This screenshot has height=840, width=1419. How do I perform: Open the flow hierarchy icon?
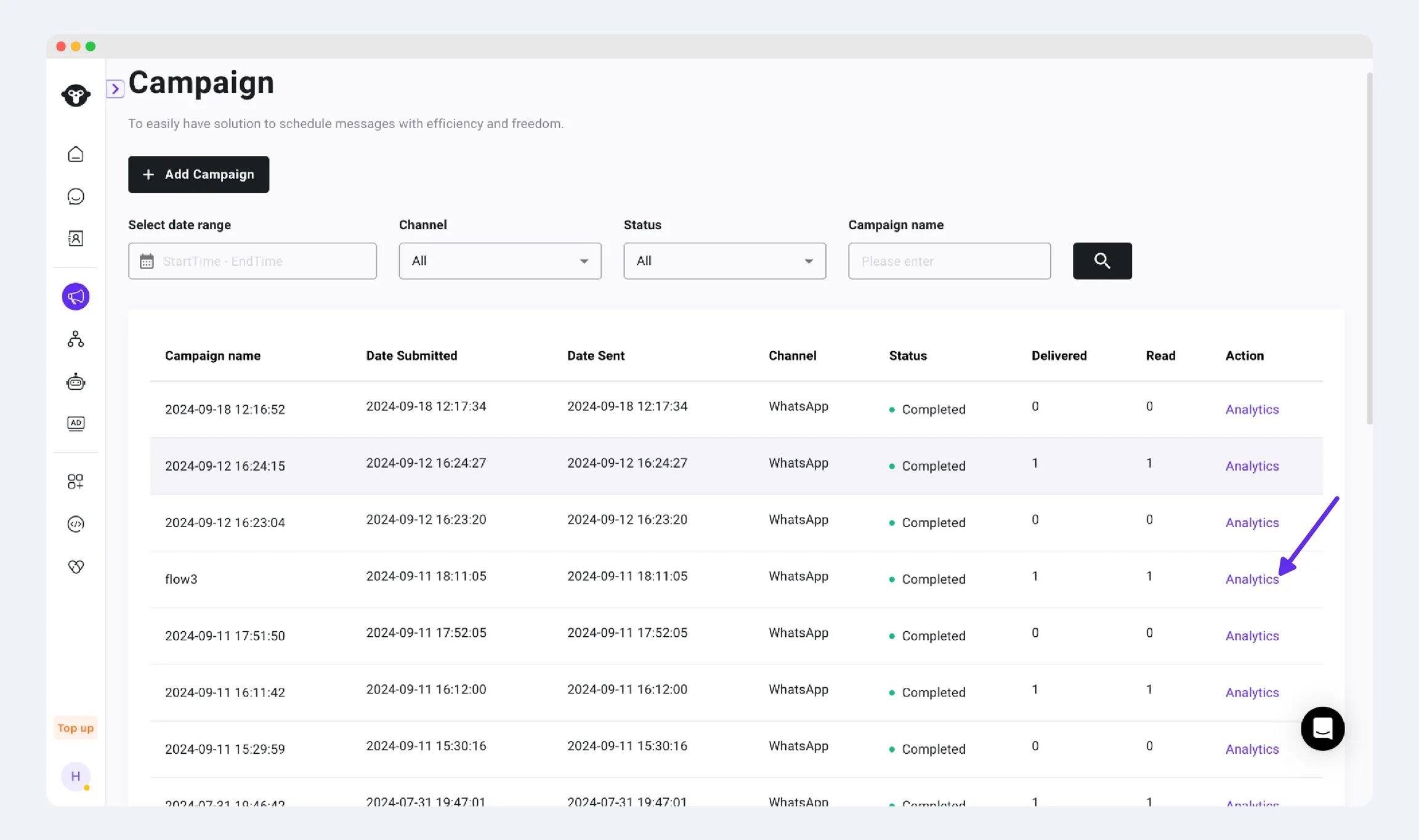click(76, 339)
